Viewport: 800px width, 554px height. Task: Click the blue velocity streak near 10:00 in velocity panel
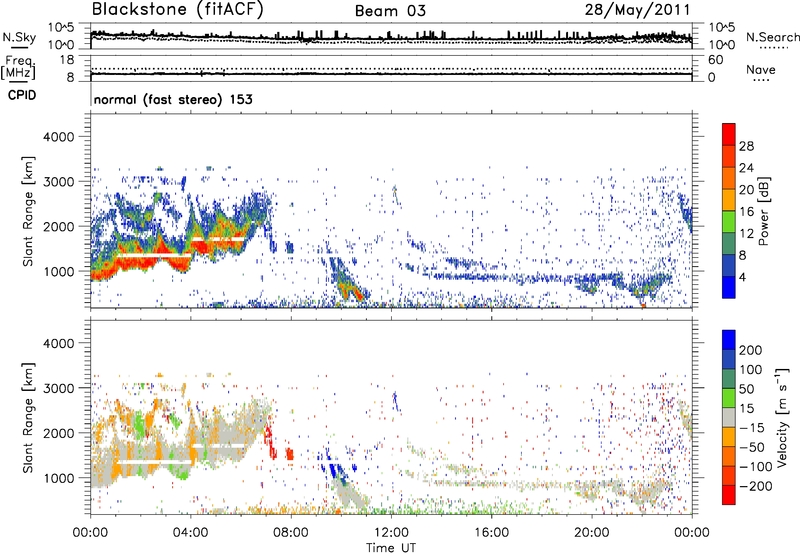pyautogui.click(x=335, y=468)
